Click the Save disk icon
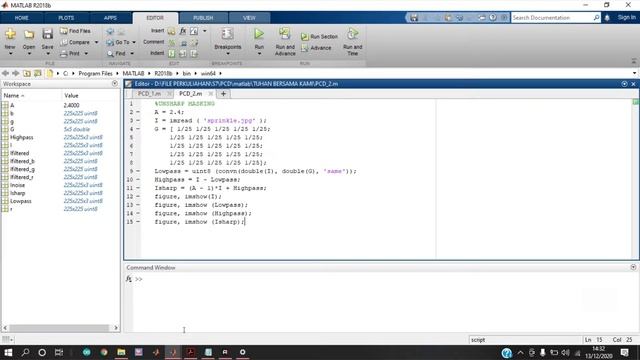This screenshot has width=640, height=360. (47, 34)
